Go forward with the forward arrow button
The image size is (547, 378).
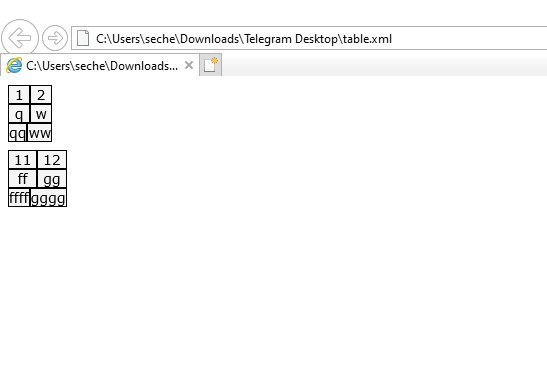pyautogui.click(x=55, y=38)
